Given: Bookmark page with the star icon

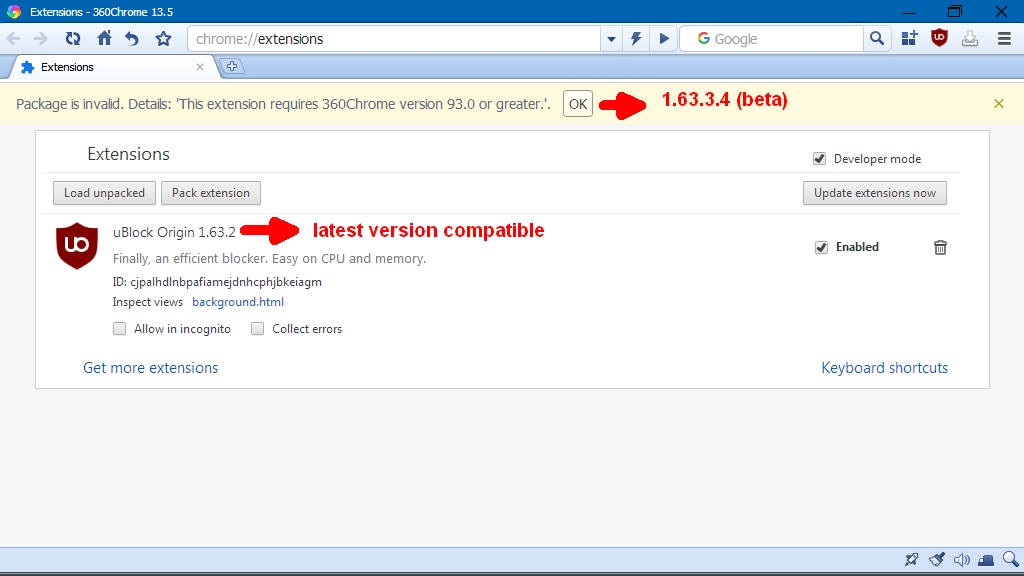Looking at the screenshot, I should [163, 39].
